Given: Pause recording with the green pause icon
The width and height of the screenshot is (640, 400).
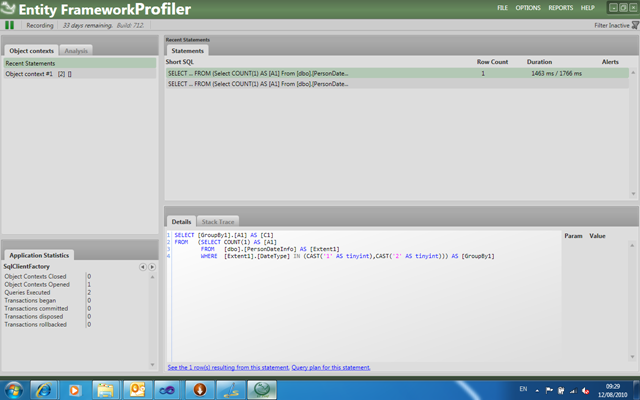Looking at the screenshot, I should [x=10, y=25].
